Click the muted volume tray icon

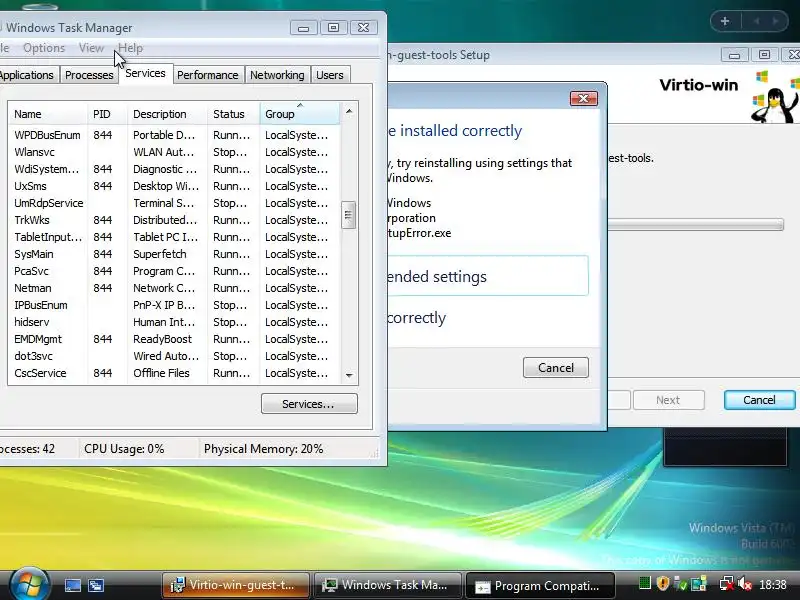point(744,583)
